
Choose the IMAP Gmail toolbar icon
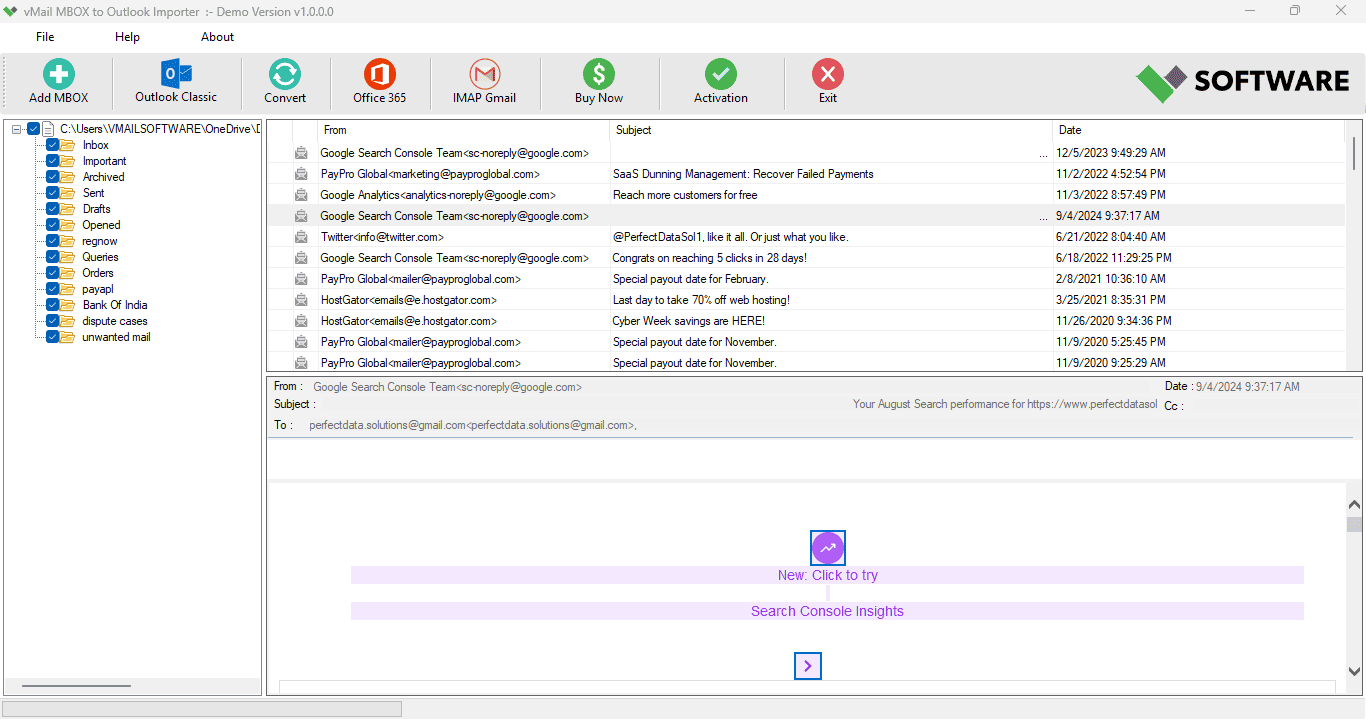pyautogui.click(x=484, y=75)
